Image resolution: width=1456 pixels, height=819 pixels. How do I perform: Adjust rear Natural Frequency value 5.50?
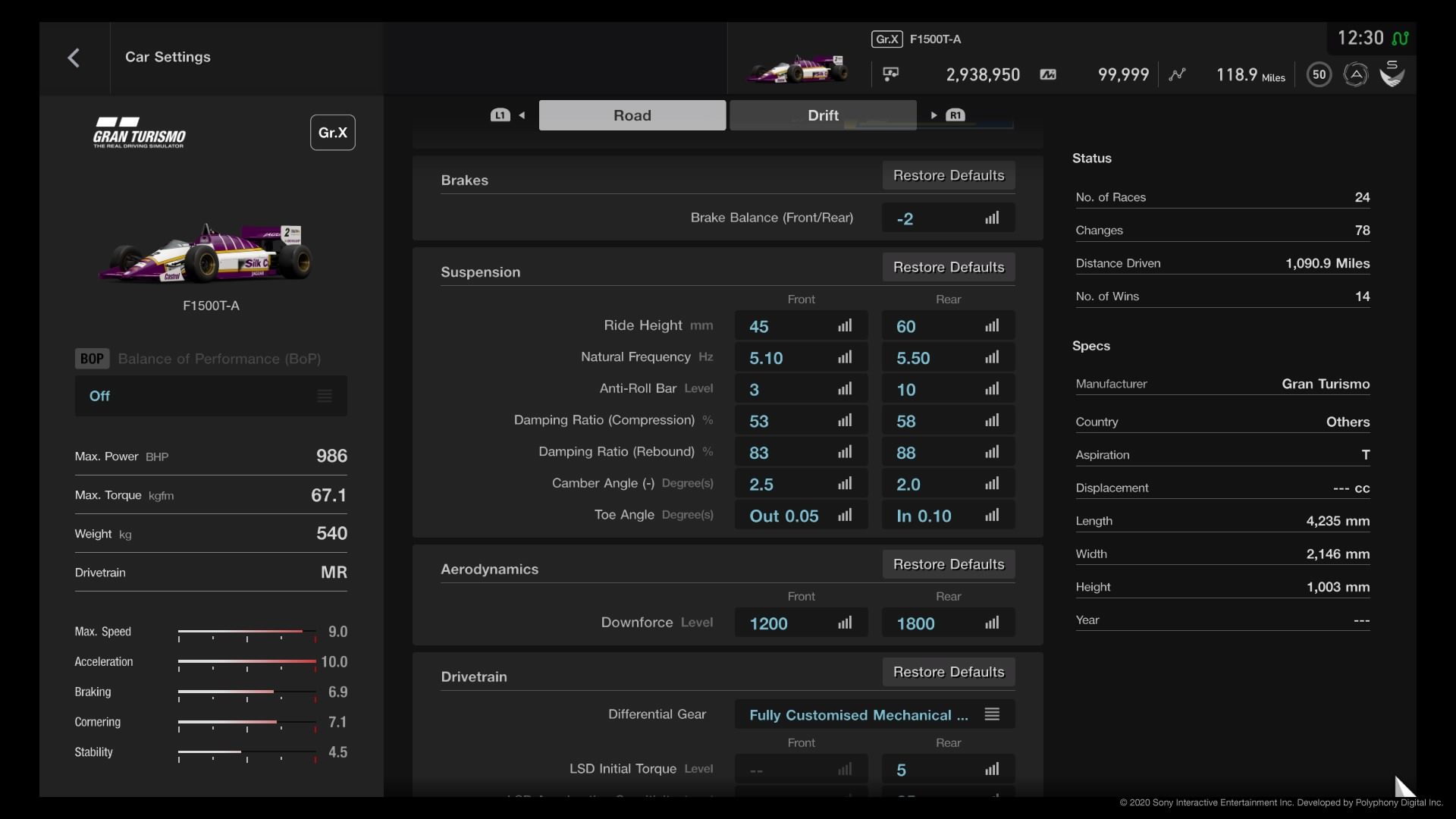click(948, 358)
